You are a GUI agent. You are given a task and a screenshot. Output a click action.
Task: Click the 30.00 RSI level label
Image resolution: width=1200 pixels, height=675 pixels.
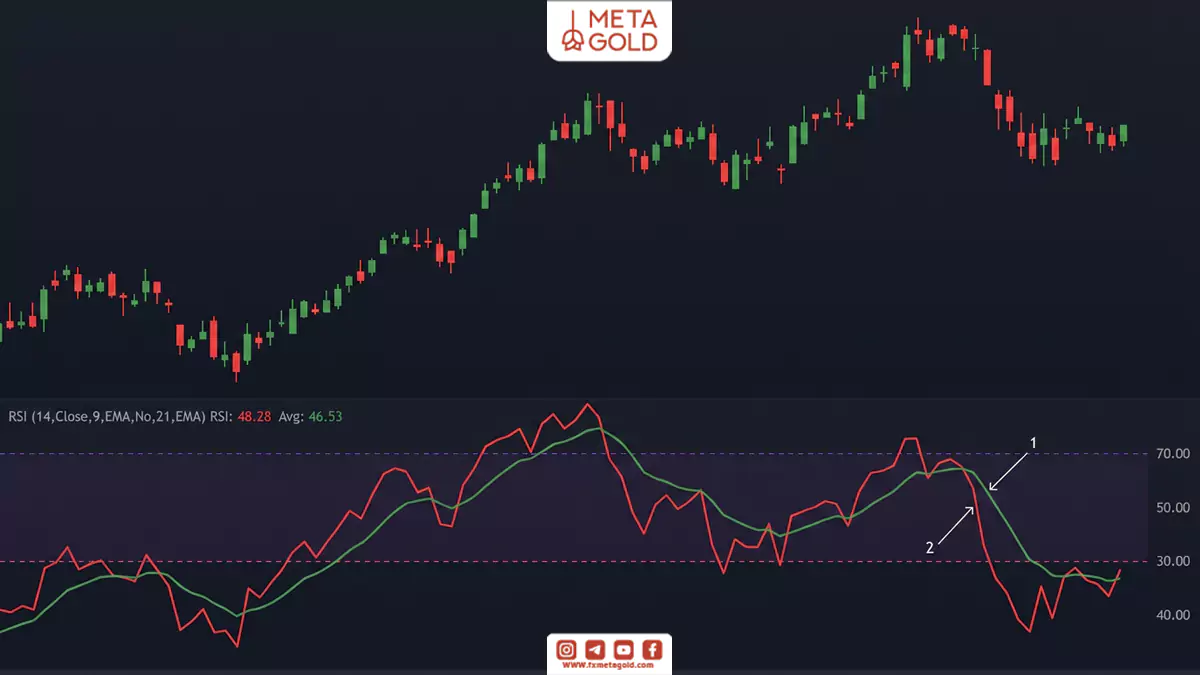pyautogui.click(x=1172, y=561)
